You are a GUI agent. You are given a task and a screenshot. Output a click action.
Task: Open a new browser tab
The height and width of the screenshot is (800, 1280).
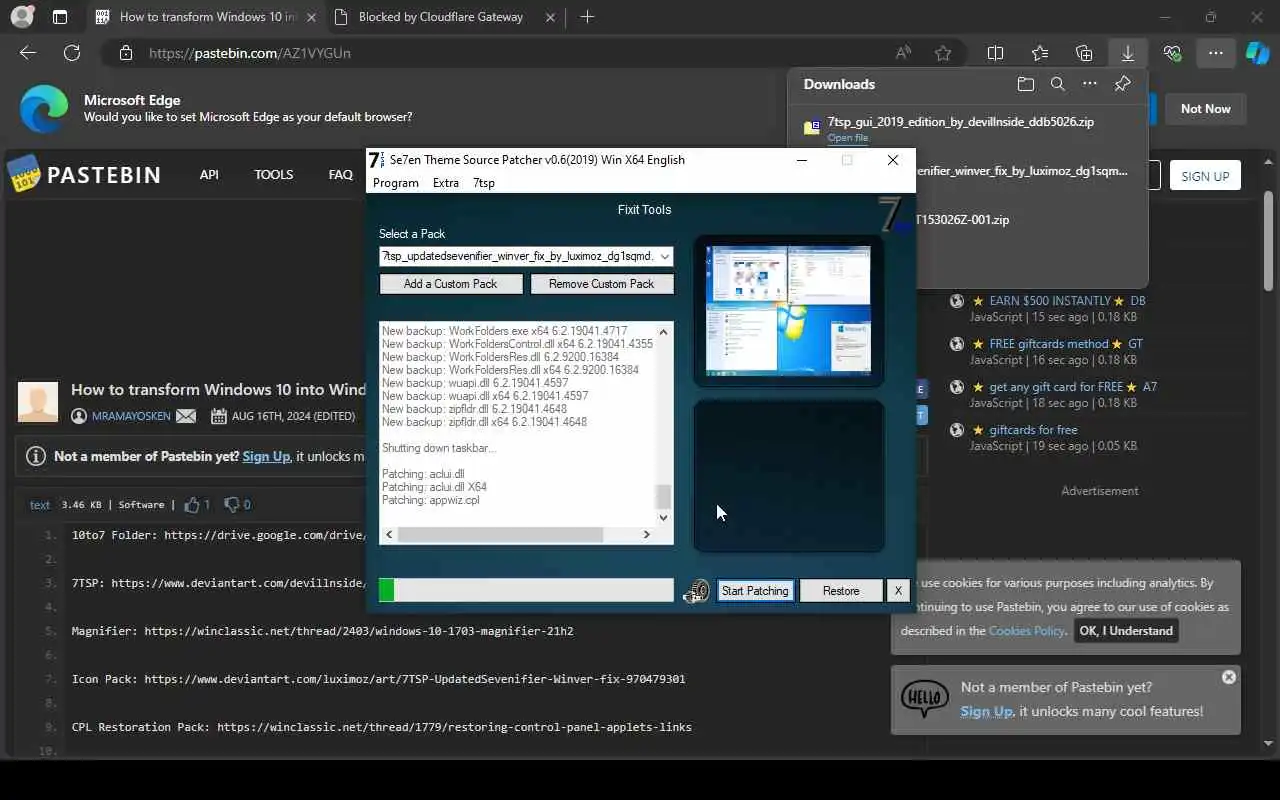587,17
